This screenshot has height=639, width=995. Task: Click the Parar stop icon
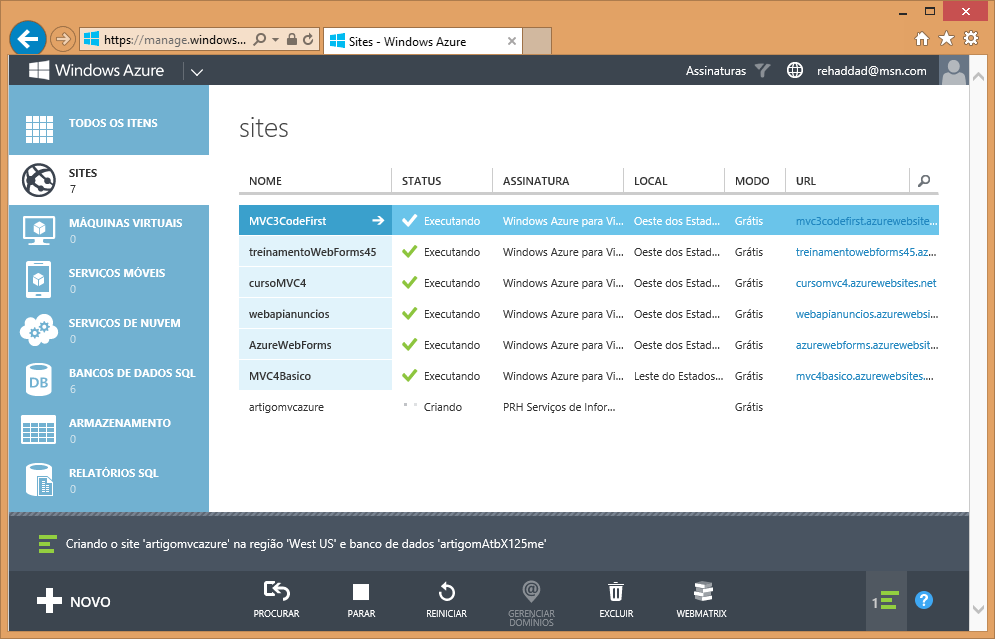point(361,592)
